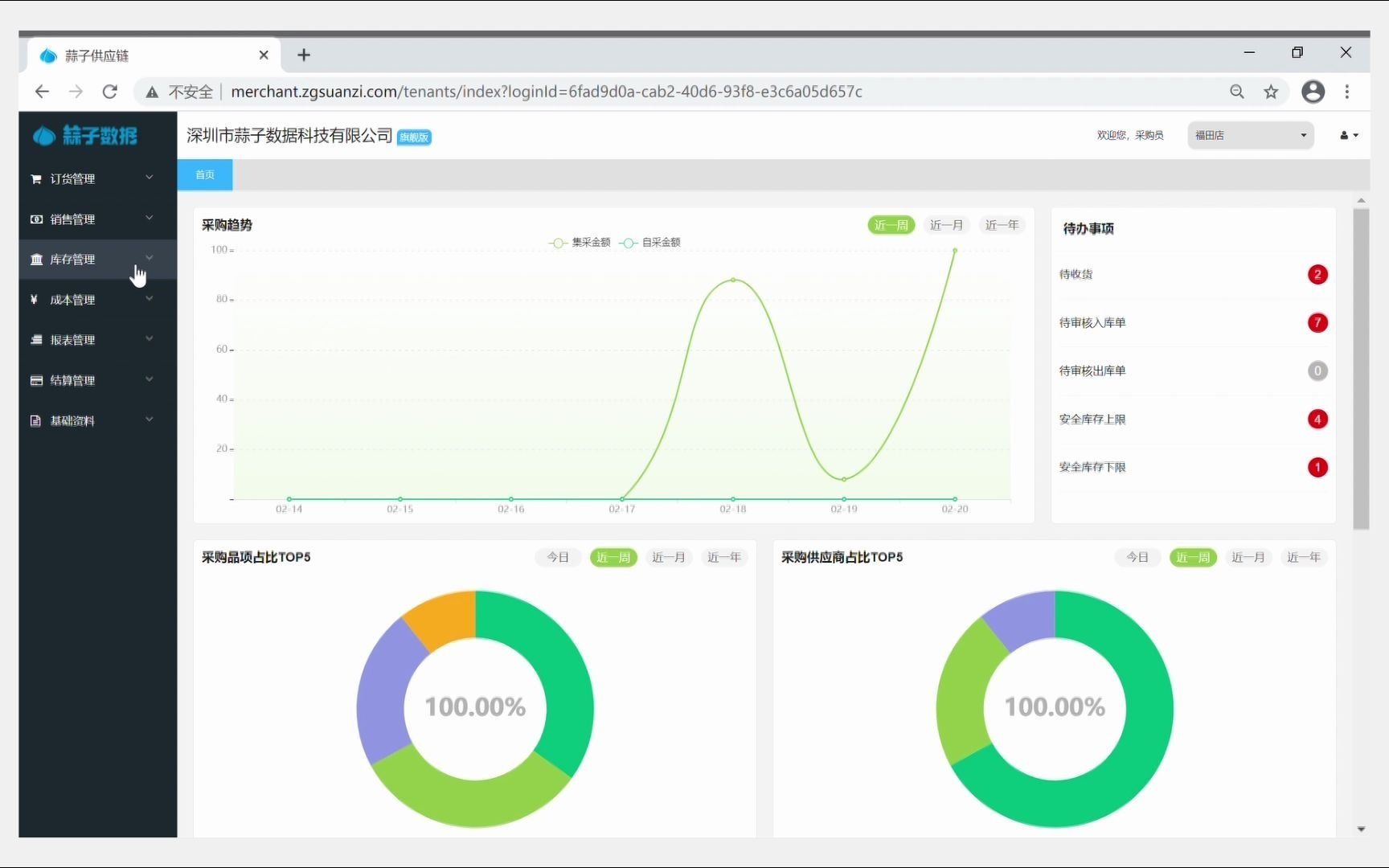Click the 成本管理 yen icon
The height and width of the screenshot is (868, 1389).
[35, 299]
